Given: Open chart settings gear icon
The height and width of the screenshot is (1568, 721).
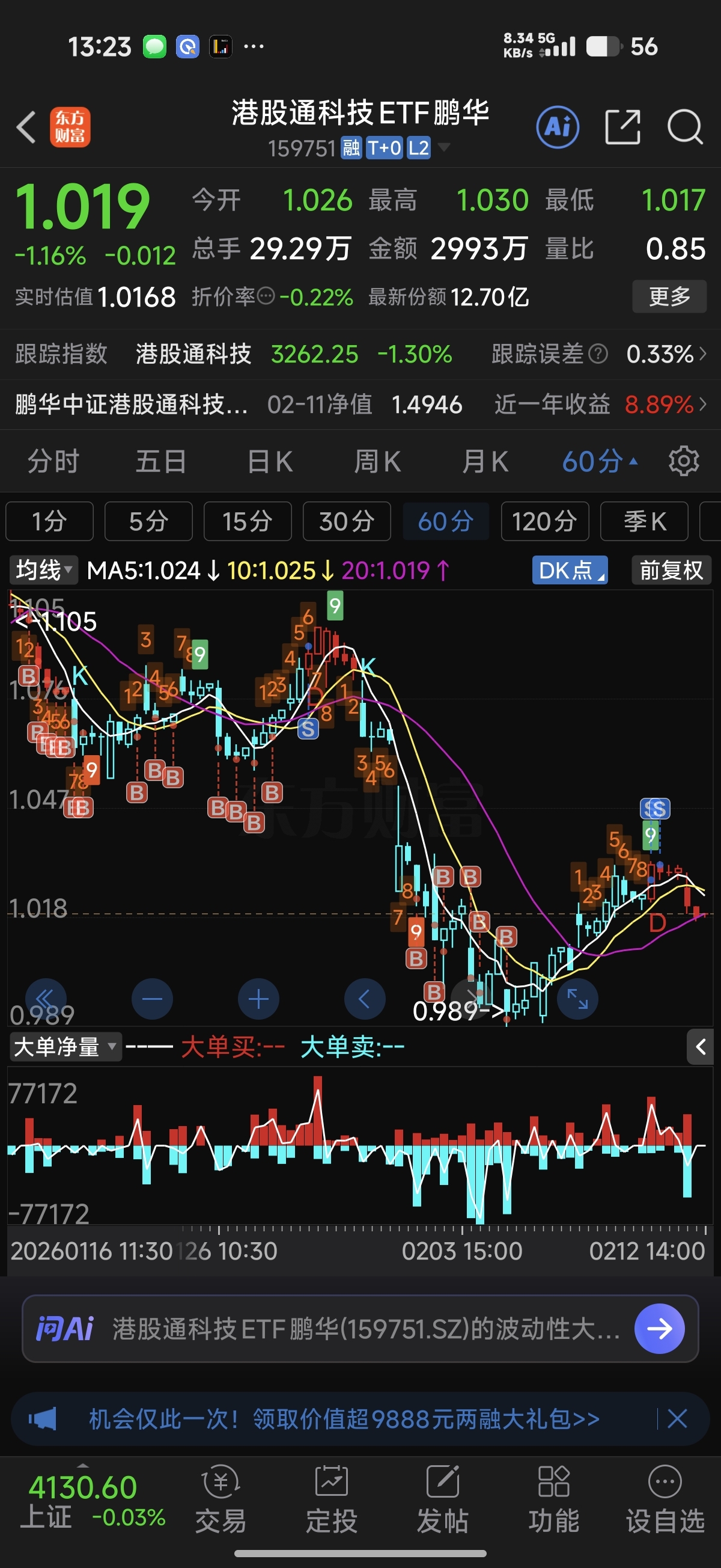Looking at the screenshot, I should (x=684, y=461).
